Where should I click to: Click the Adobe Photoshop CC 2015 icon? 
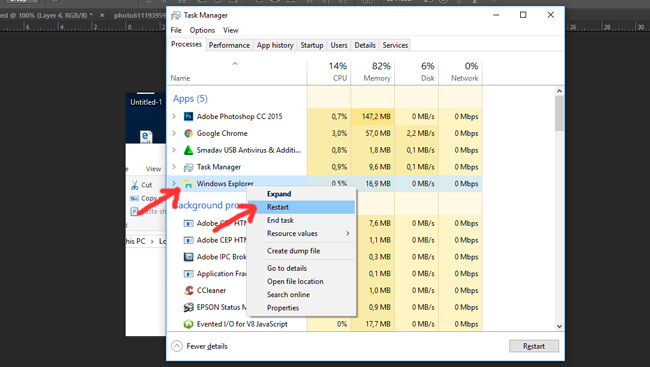(x=188, y=117)
